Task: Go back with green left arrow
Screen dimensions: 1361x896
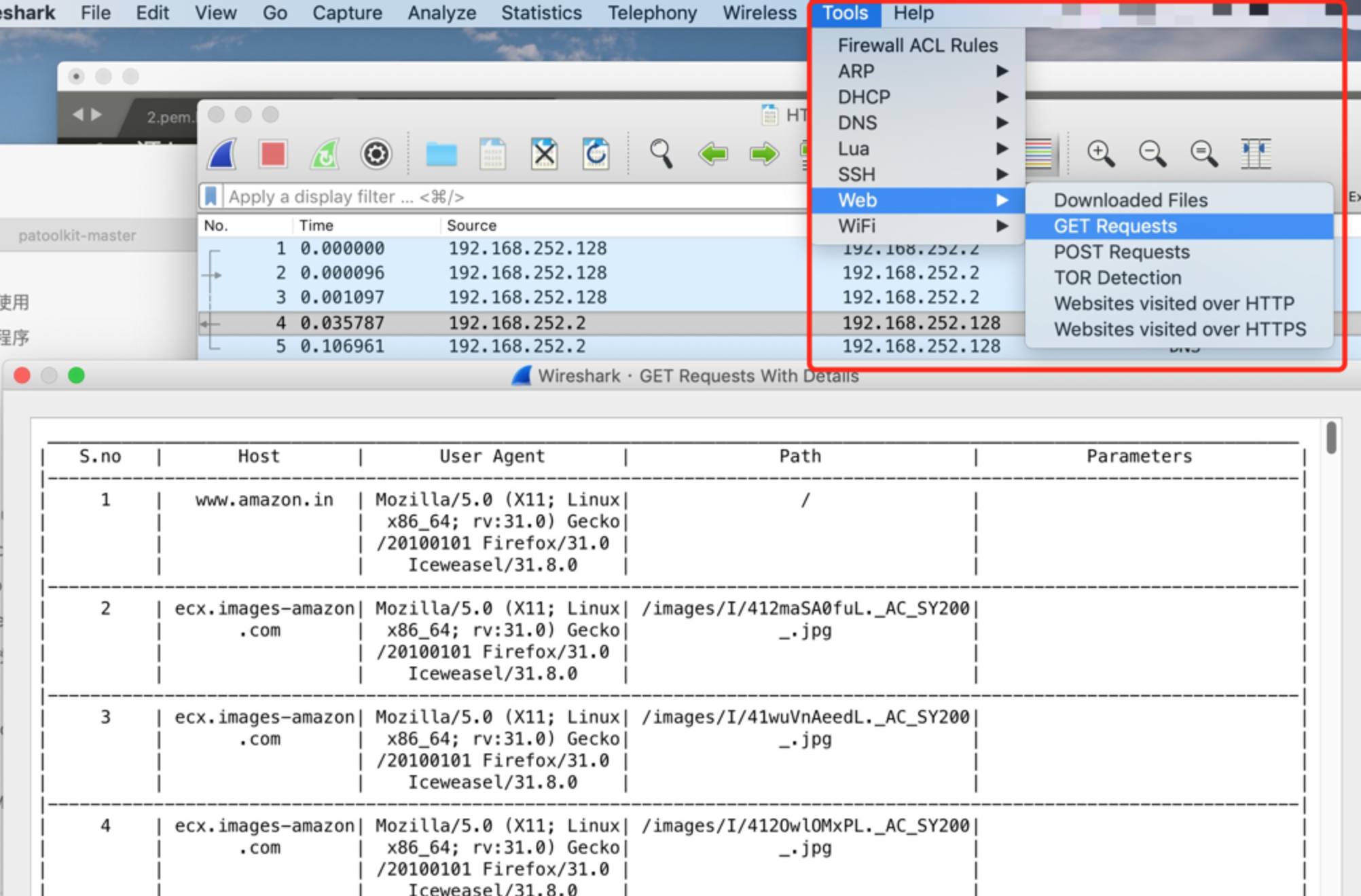Action: [712, 154]
